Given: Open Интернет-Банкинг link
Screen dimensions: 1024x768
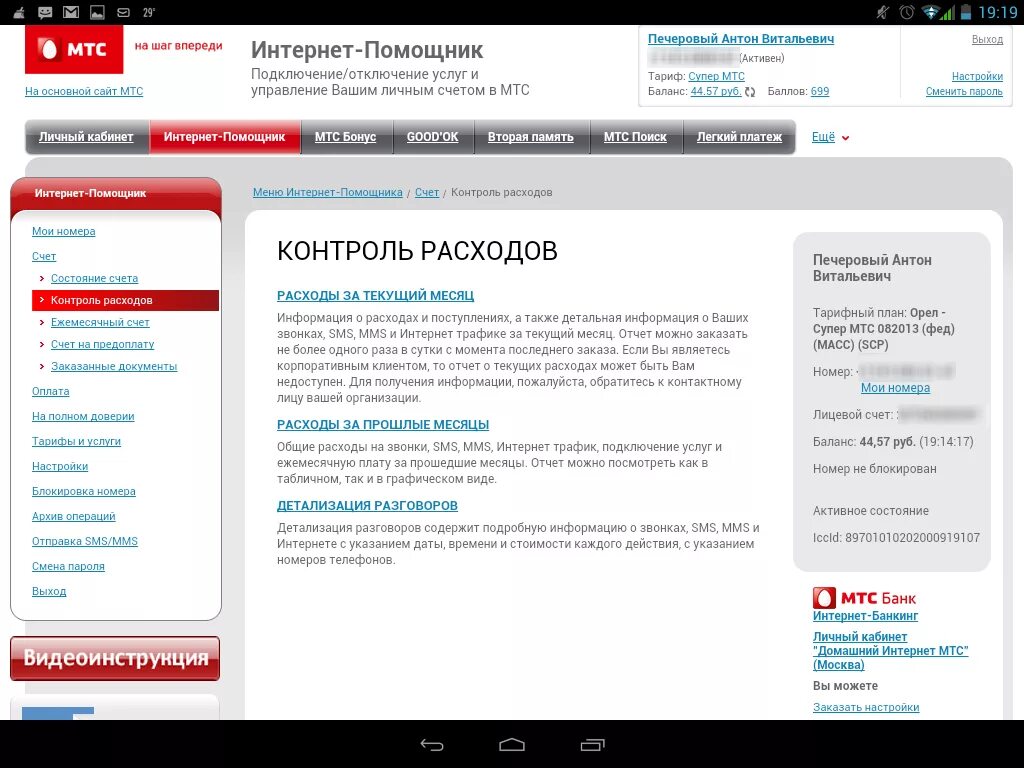Looking at the screenshot, I should click(865, 616).
